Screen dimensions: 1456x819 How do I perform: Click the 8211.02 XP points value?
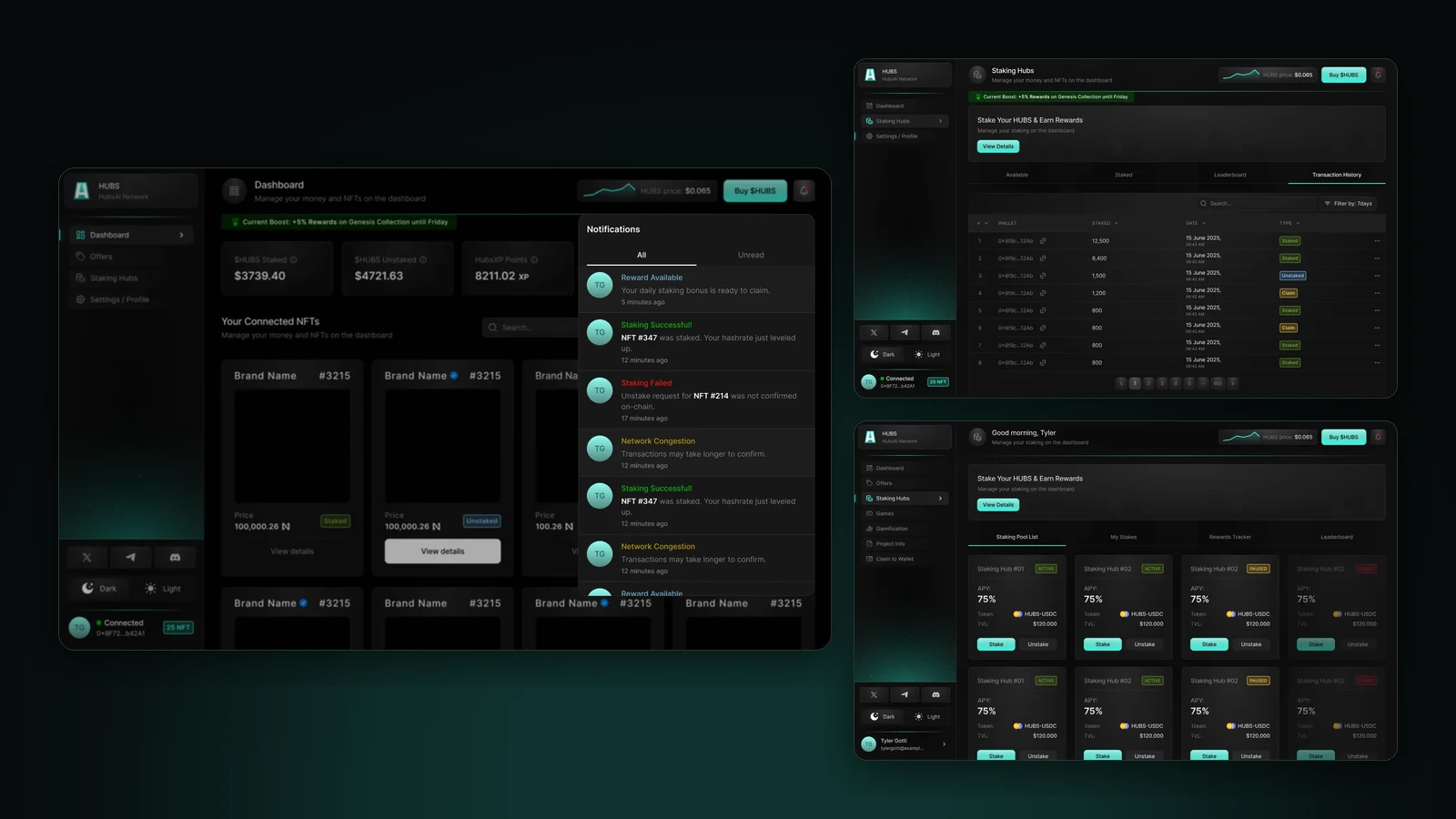(x=501, y=276)
